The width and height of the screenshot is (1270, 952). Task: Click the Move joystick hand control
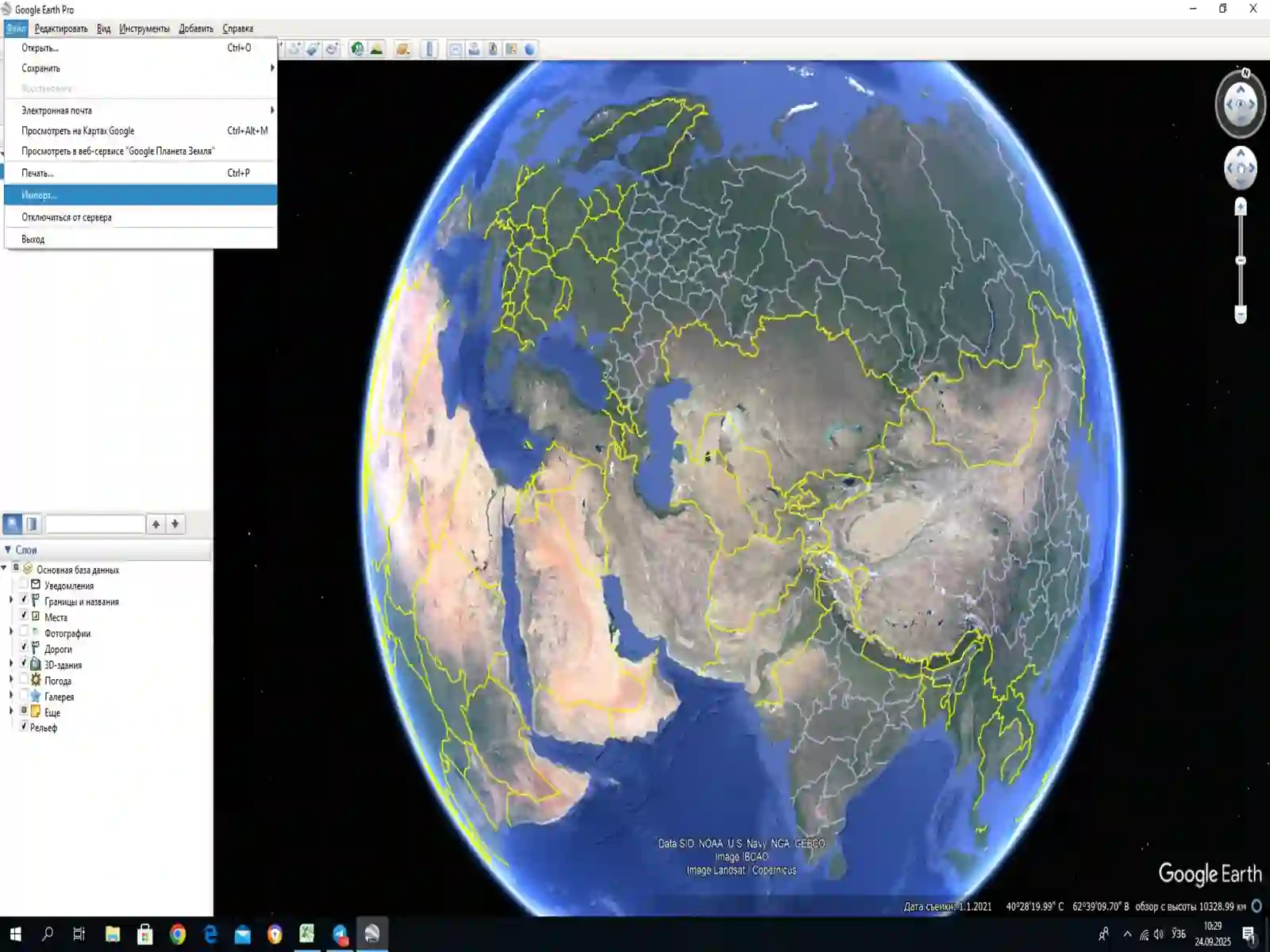click(x=1241, y=167)
